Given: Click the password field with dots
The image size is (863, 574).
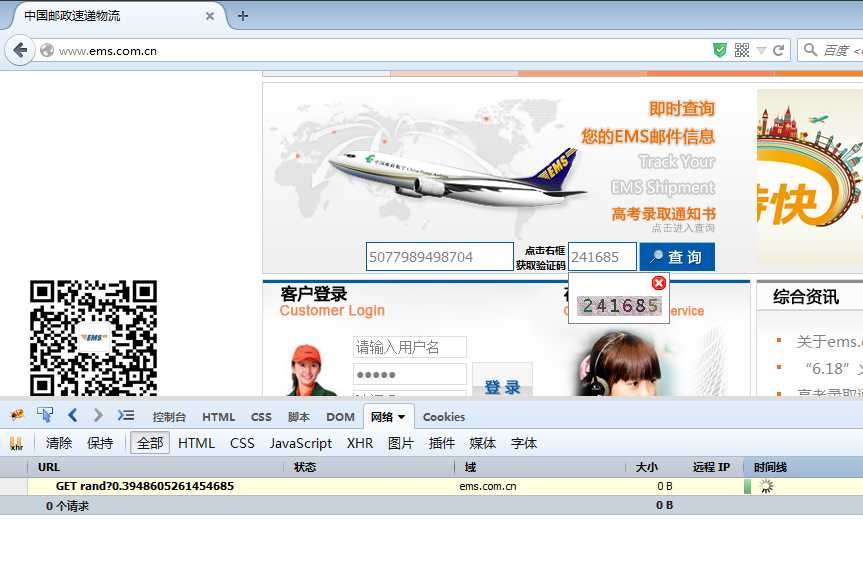Looking at the screenshot, I should click(x=409, y=374).
